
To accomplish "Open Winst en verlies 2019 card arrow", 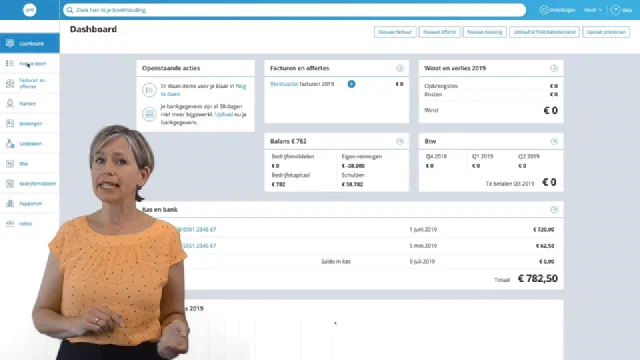I will click(x=554, y=68).
